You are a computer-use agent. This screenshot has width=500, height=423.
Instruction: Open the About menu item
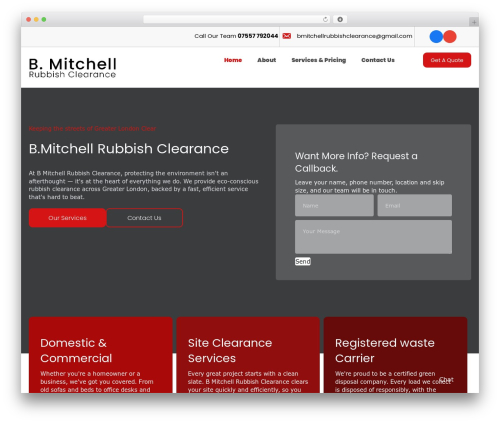[267, 60]
